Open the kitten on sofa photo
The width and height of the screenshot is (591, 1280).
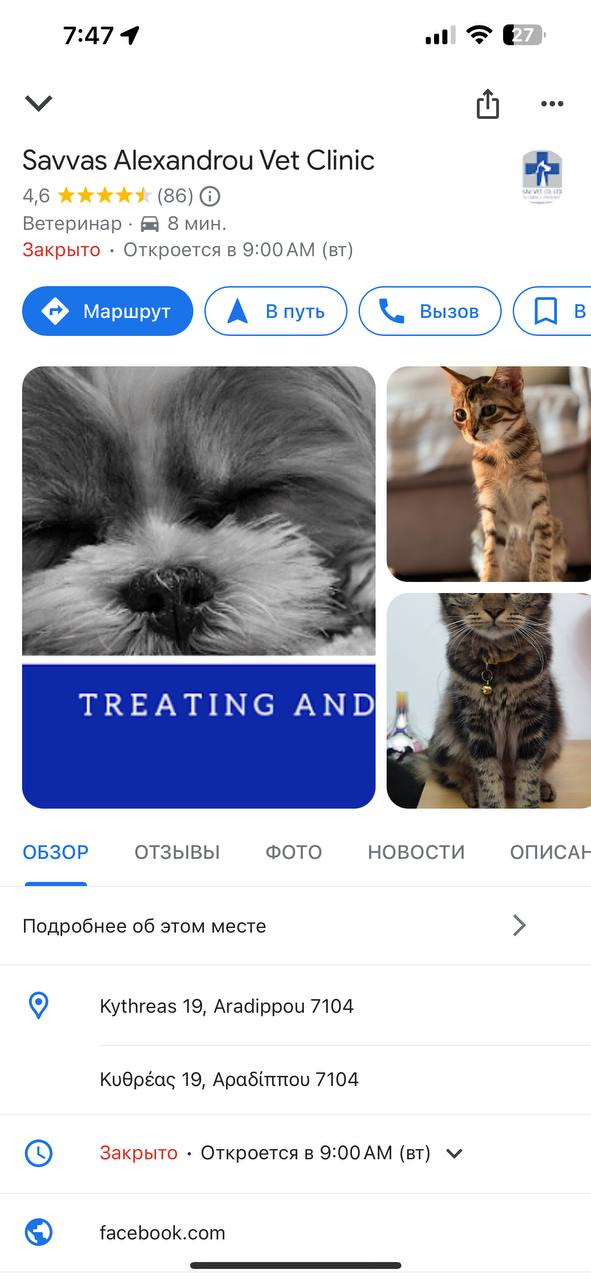click(x=489, y=474)
